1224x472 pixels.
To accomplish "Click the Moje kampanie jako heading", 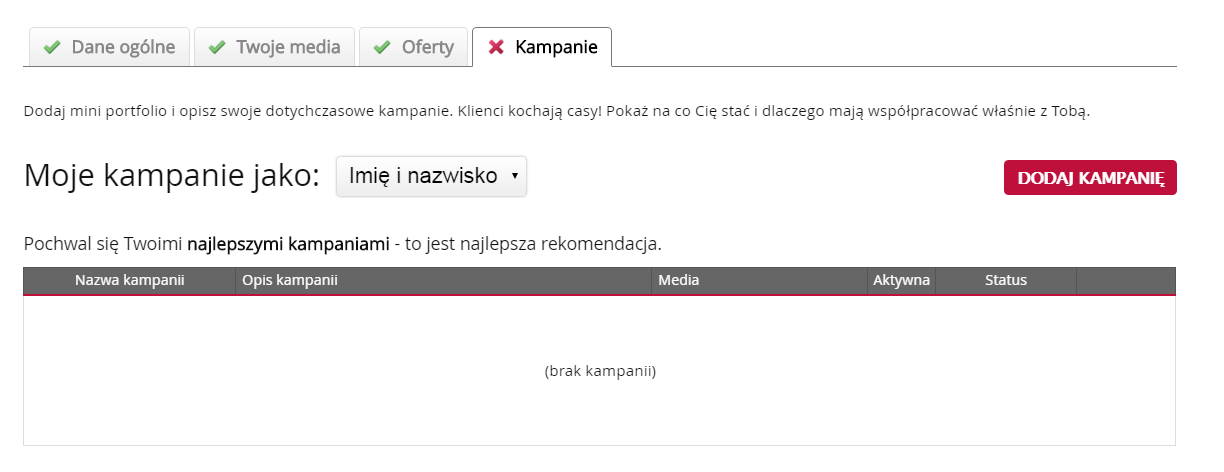I will point(172,177).
